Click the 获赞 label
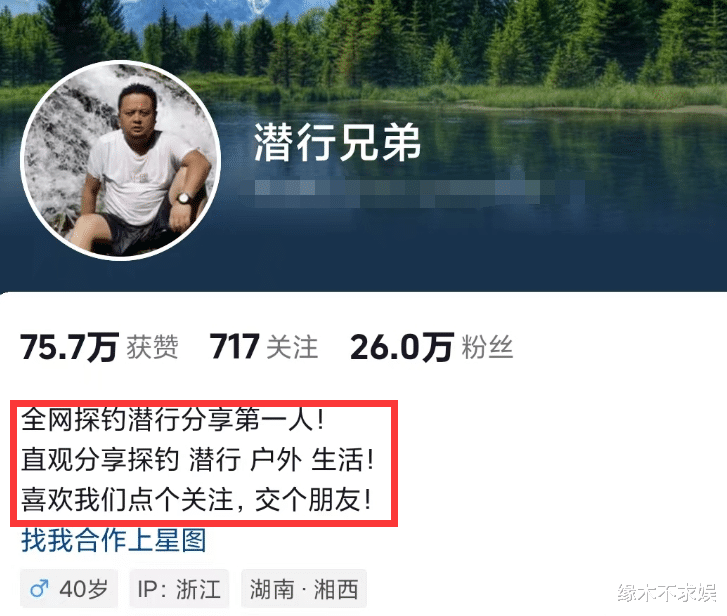This screenshot has height=616, width=727. [x=153, y=347]
